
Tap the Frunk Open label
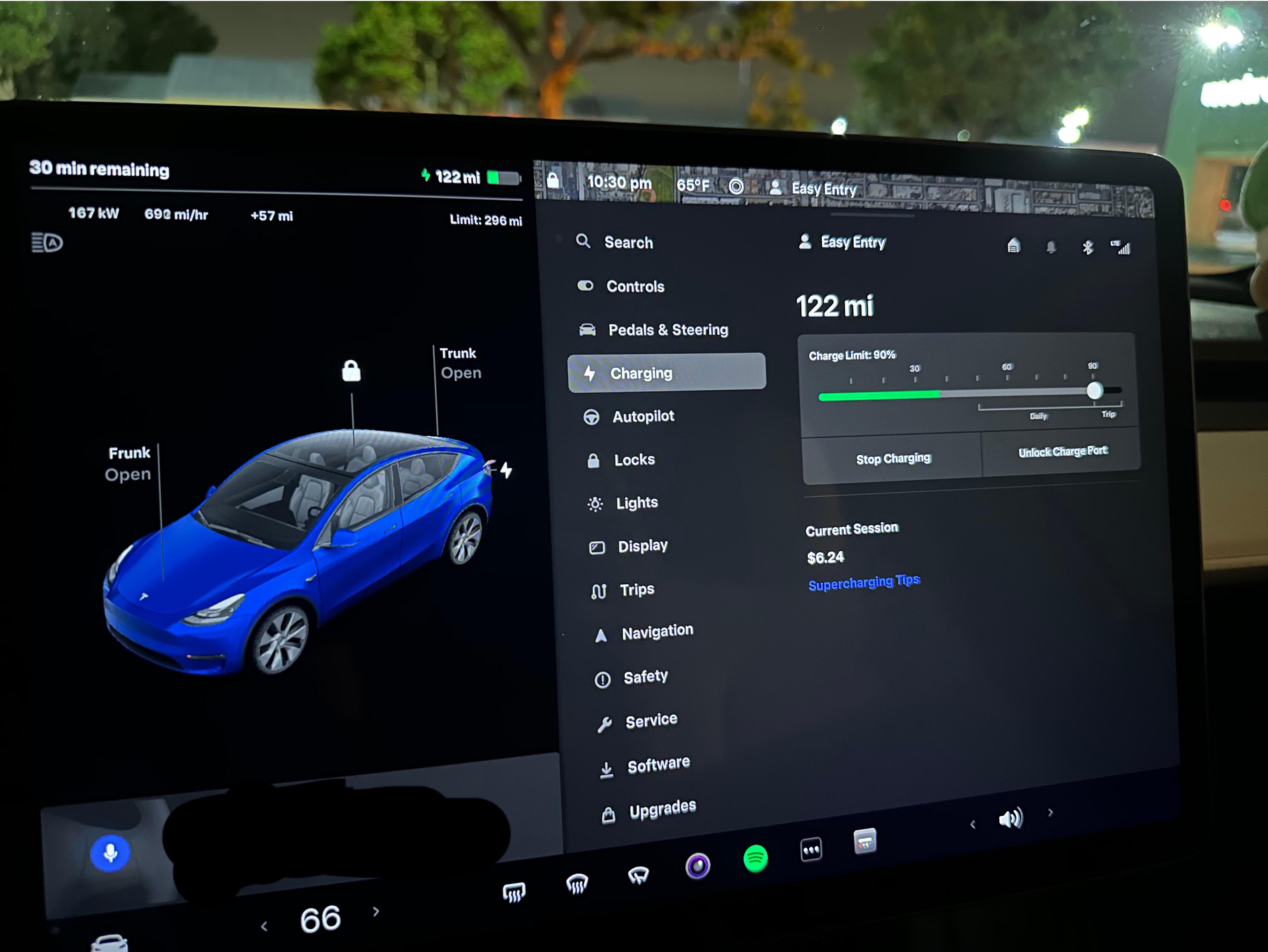tap(128, 464)
